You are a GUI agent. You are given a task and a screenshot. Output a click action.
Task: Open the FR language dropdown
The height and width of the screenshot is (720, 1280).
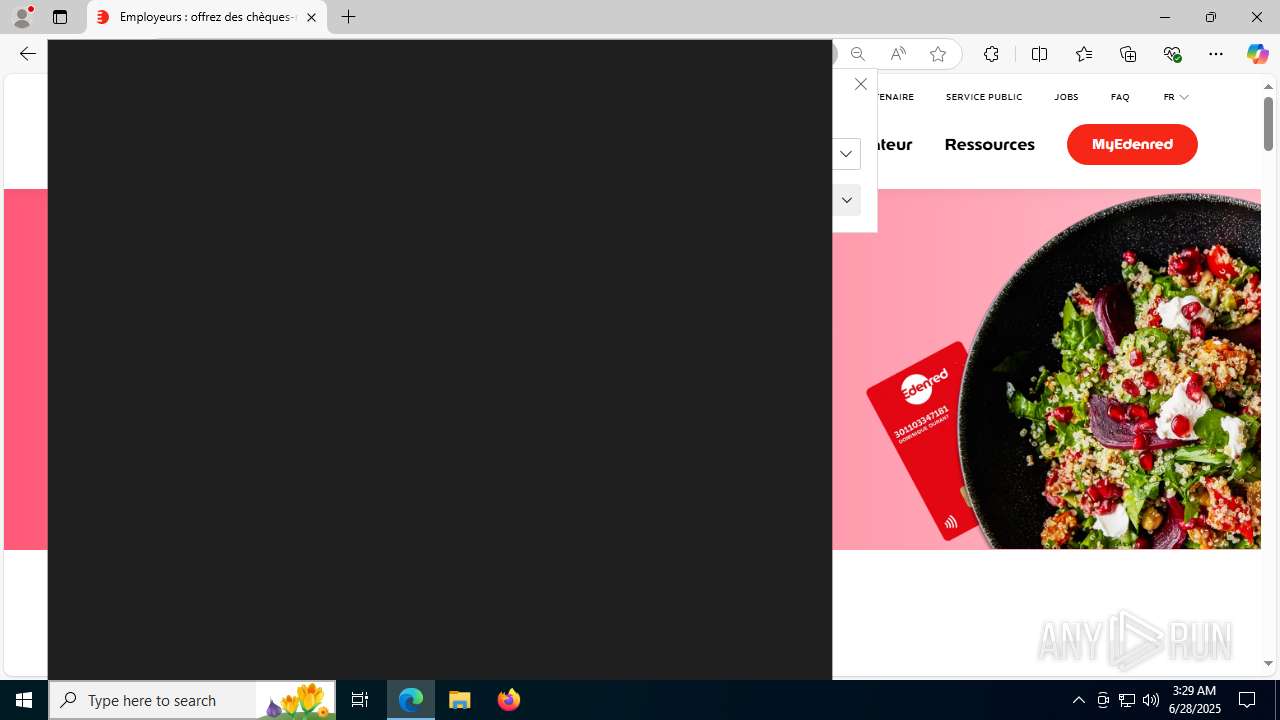[x=1176, y=97]
